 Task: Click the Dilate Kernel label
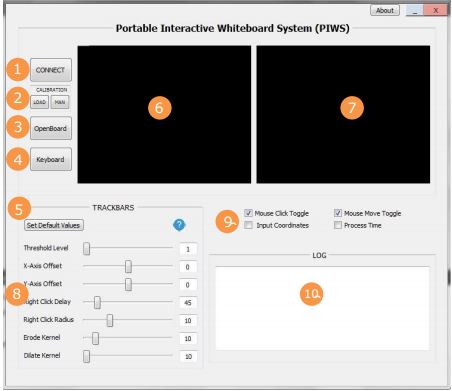click(42, 355)
